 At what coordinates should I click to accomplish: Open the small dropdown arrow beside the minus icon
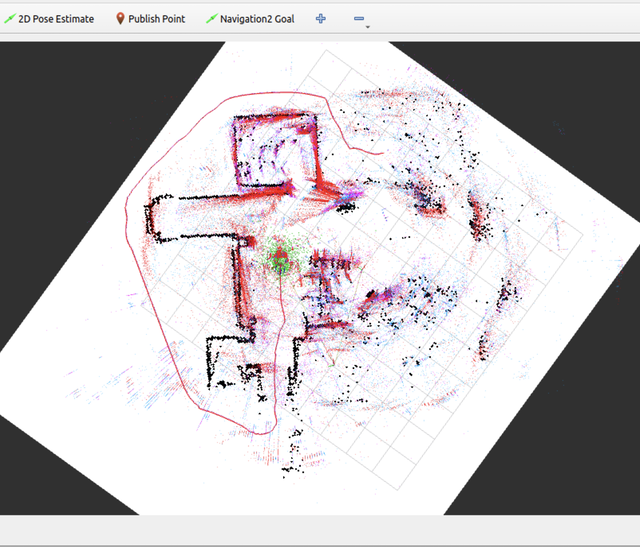368,27
